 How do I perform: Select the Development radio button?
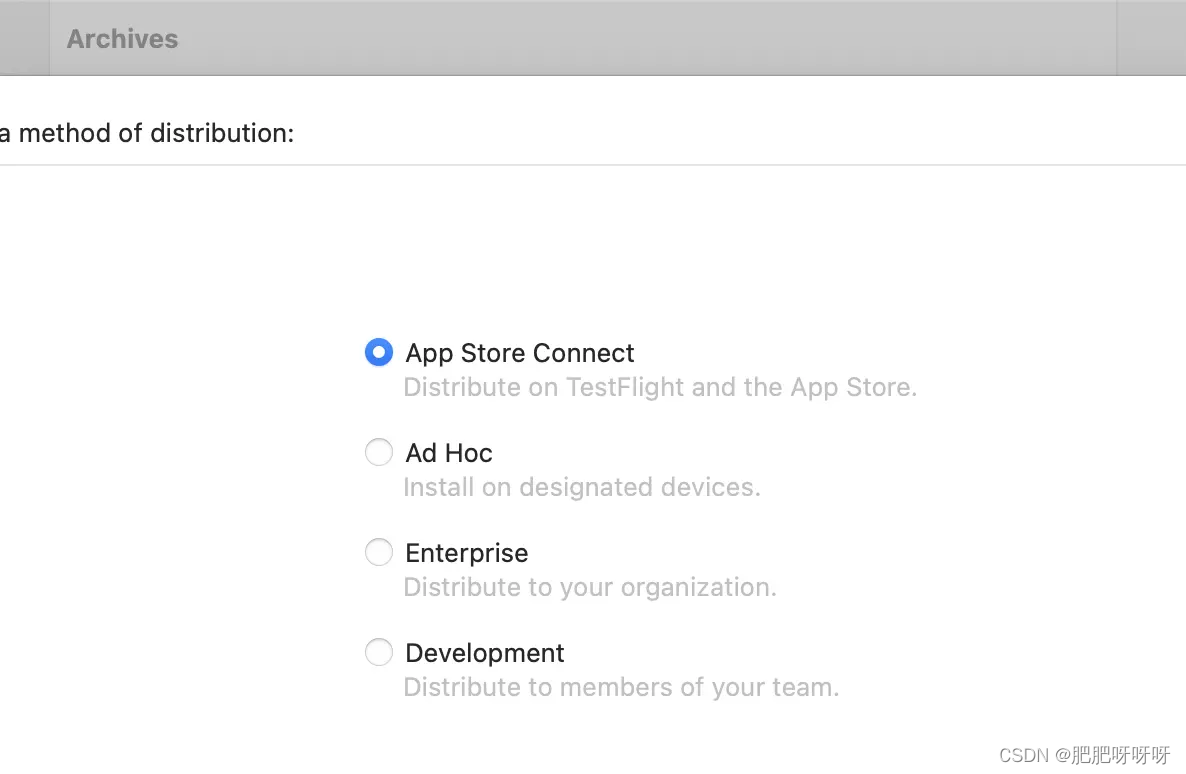[x=379, y=652]
